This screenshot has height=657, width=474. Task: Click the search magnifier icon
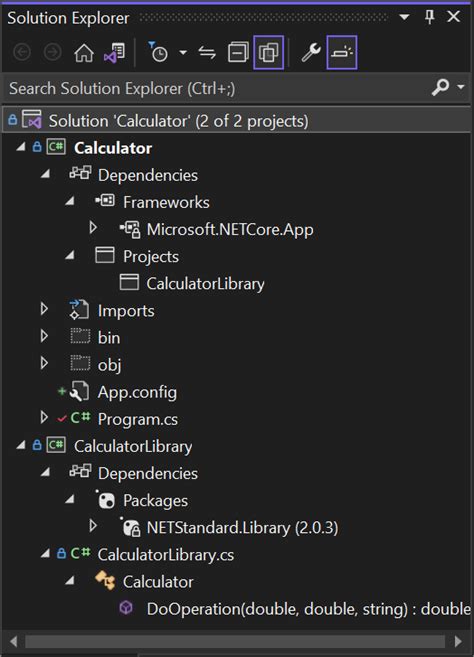click(440, 88)
